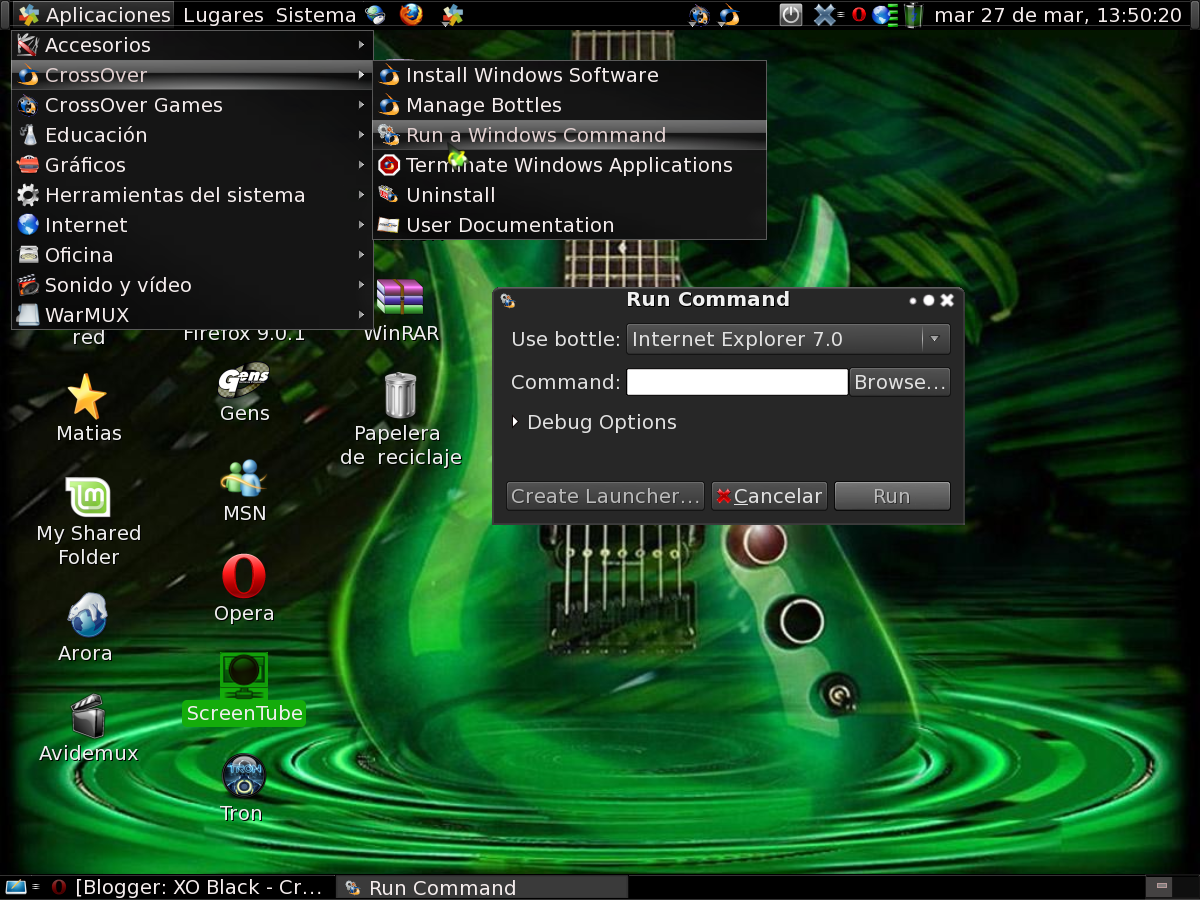
Task: Open the Use bottle dropdown
Action: click(x=788, y=339)
